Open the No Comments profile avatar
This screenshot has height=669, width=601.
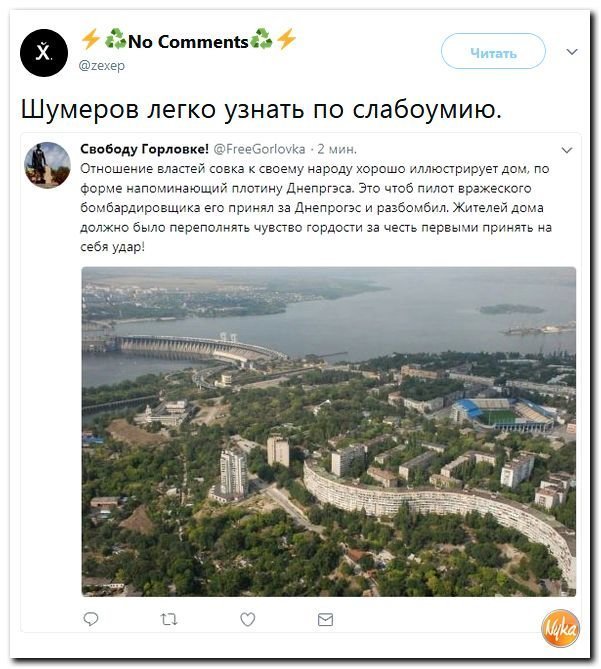tap(44, 53)
